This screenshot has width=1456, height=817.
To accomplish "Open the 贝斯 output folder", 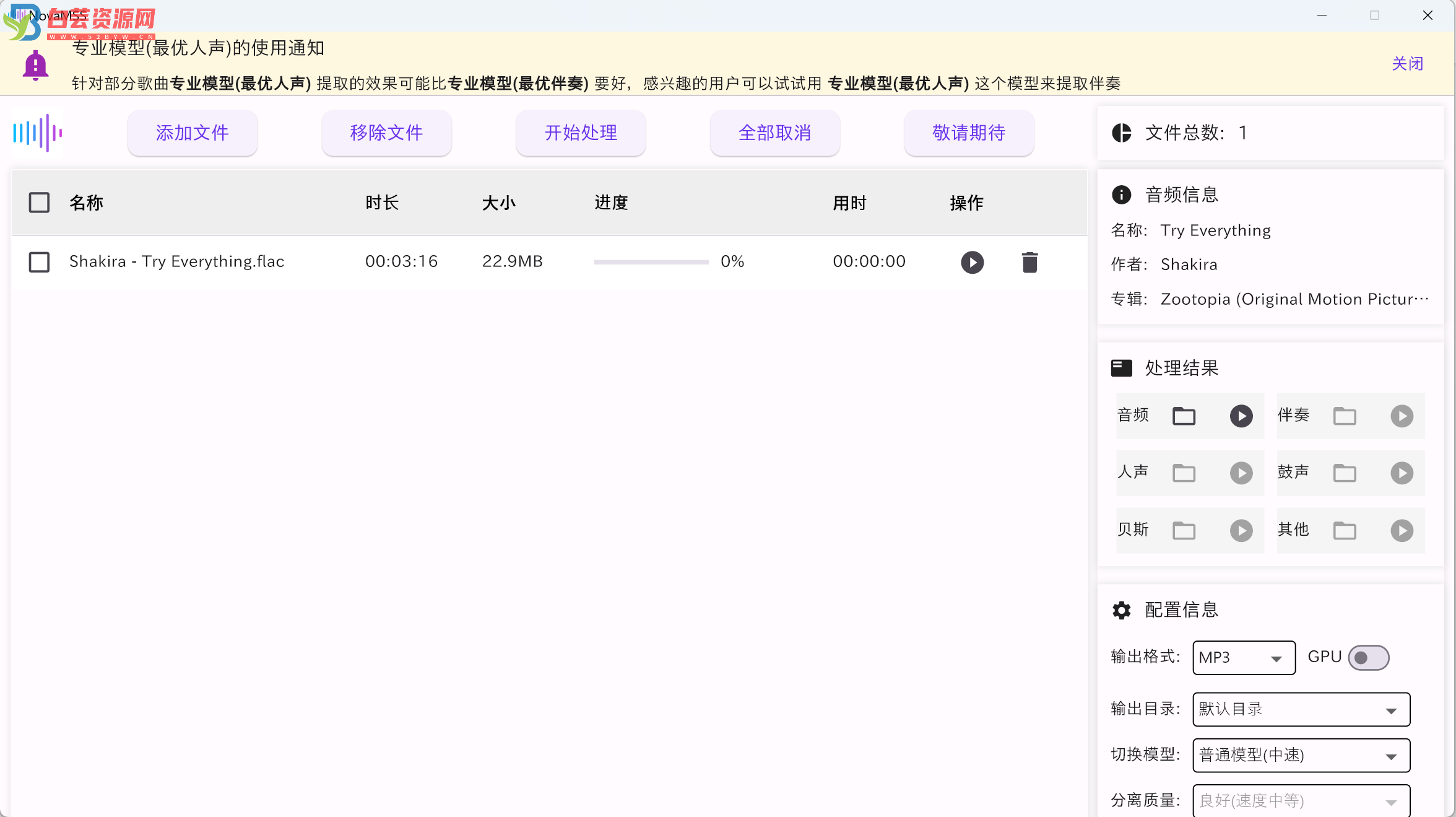I will point(1184,530).
